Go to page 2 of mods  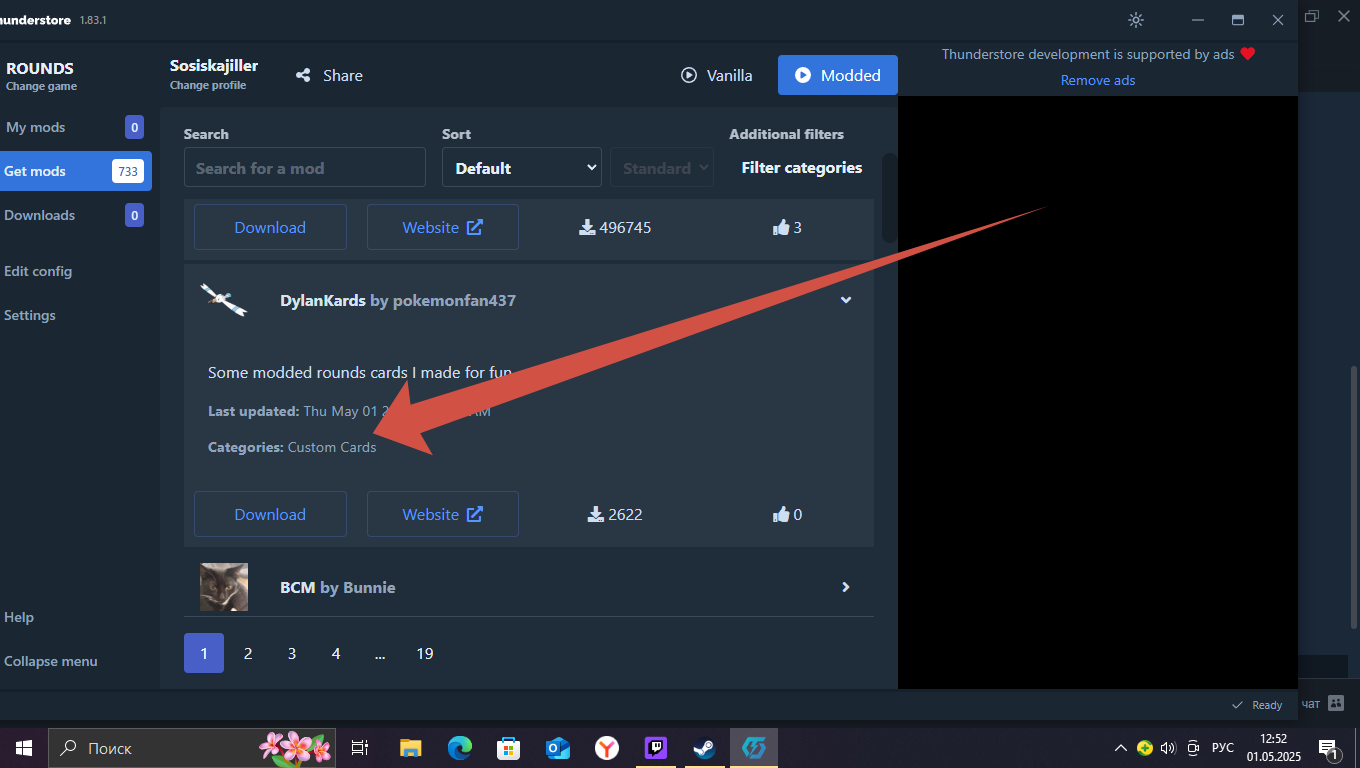point(248,653)
